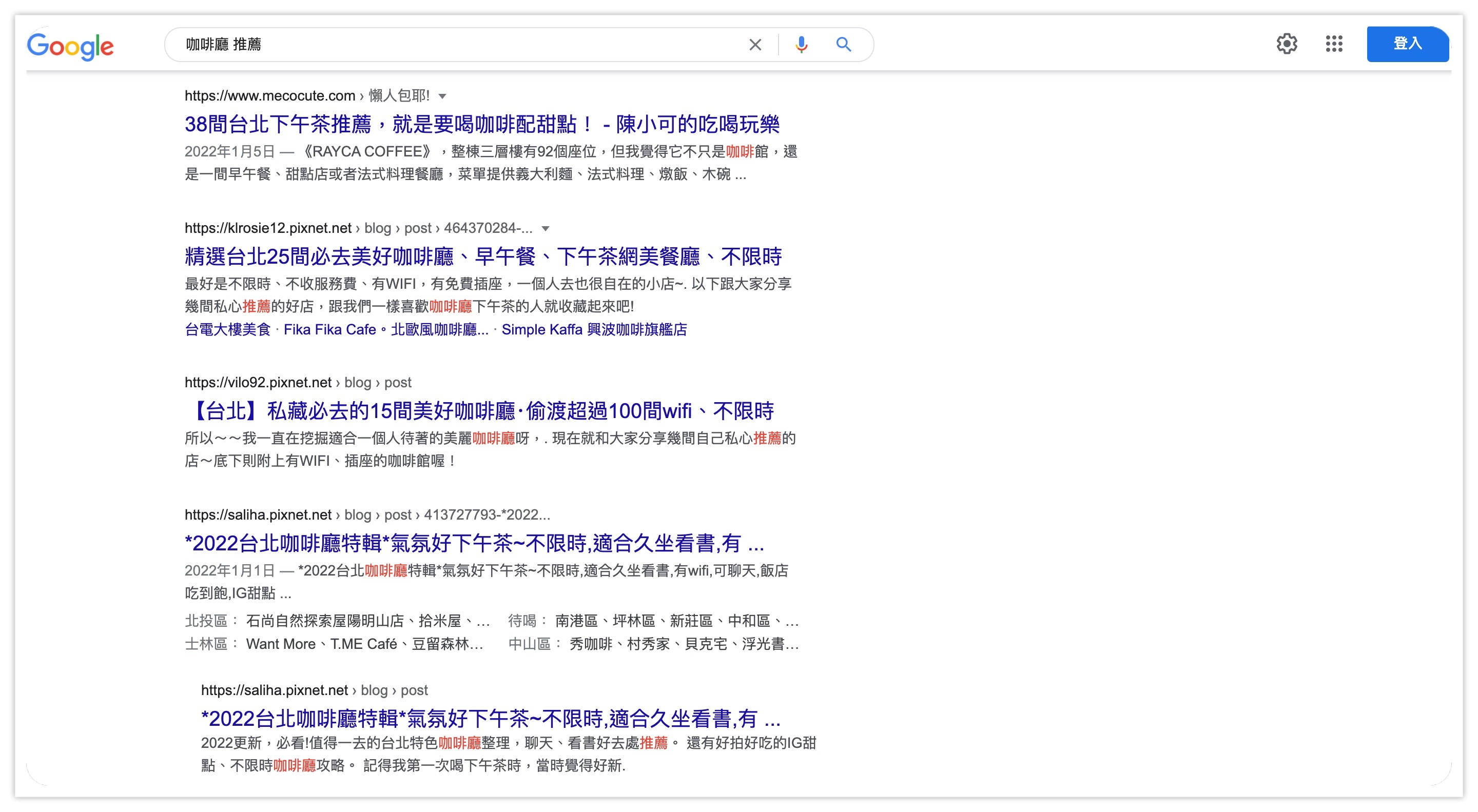Image resolution: width=1478 pixels, height=812 pixels.
Task: Clear the search box text
Action: [x=754, y=44]
